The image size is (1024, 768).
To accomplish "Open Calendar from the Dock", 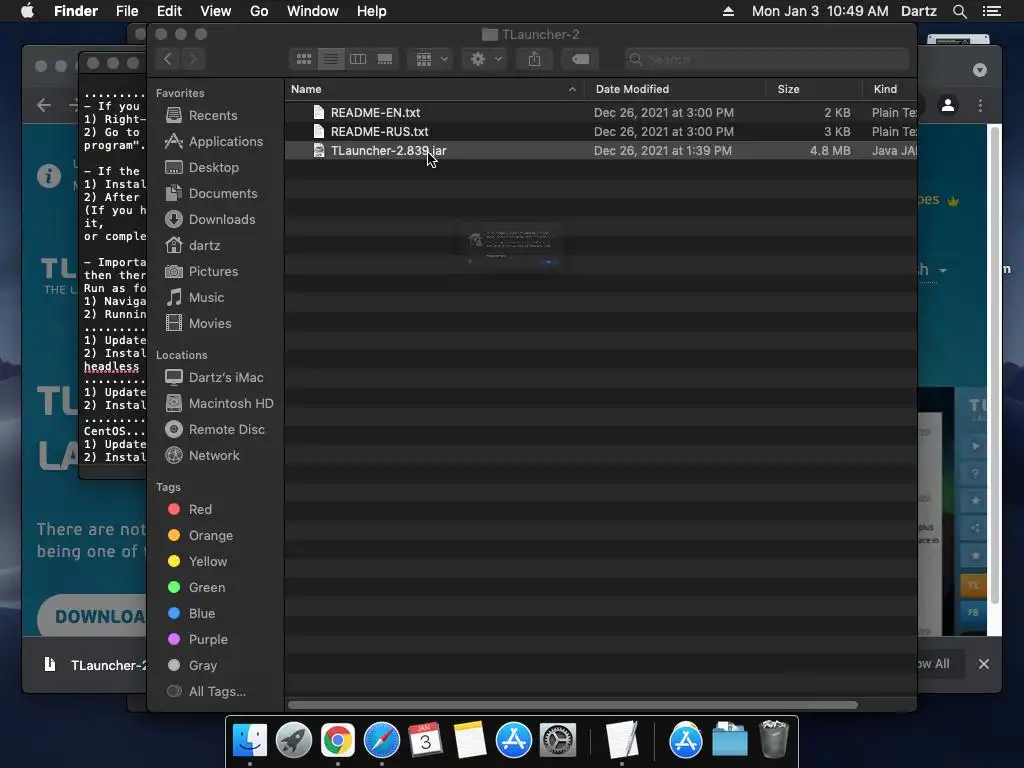I will pyautogui.click(x=426, y=740).
